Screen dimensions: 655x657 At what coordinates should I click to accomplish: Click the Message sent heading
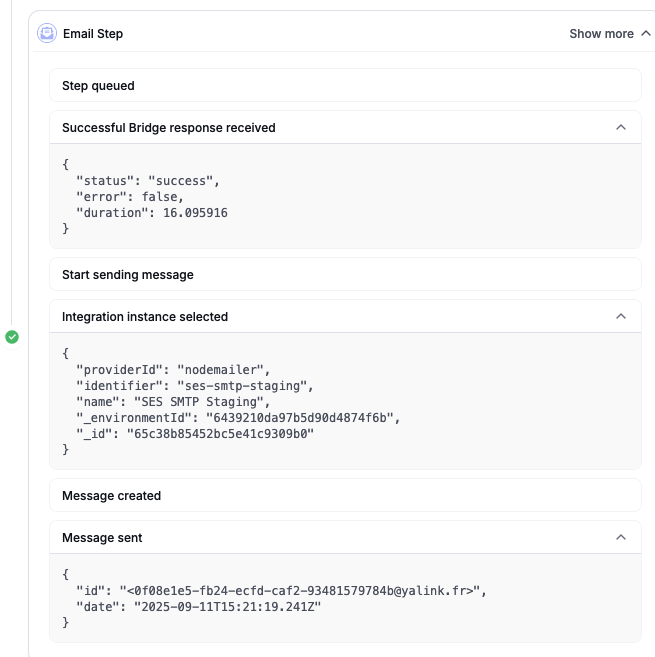[102, 537]
